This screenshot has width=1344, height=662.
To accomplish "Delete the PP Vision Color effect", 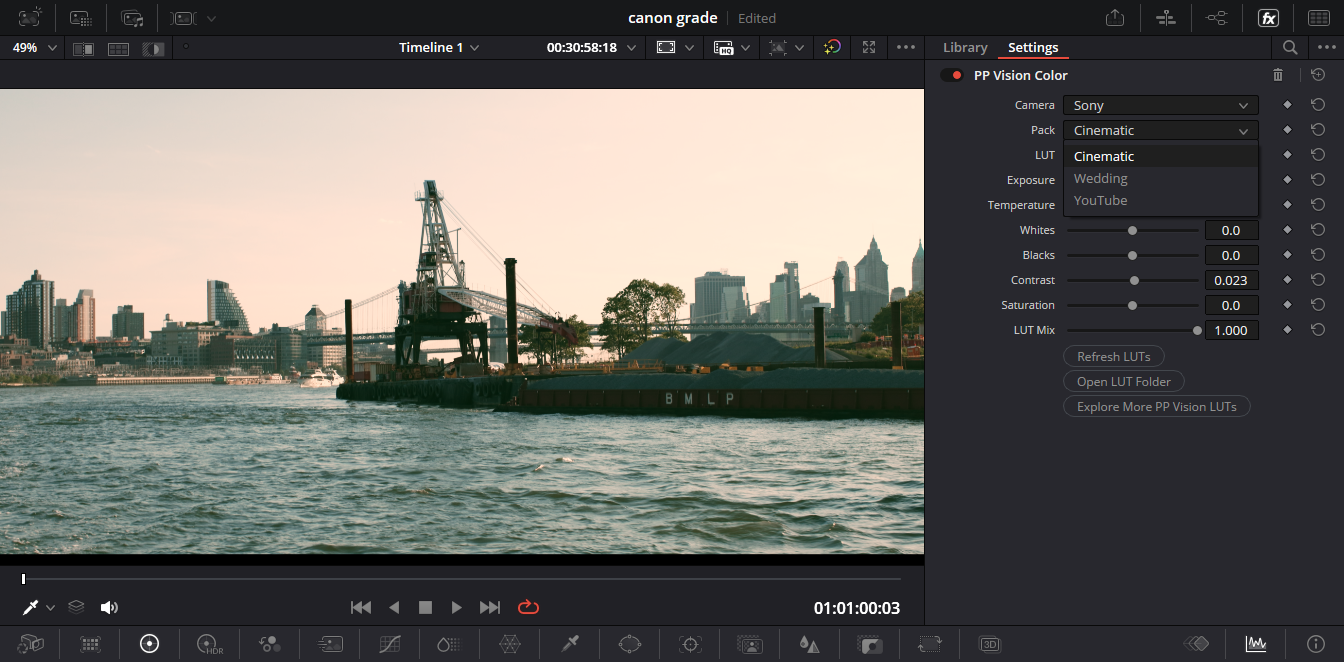I will click(x=1278, y=75).
